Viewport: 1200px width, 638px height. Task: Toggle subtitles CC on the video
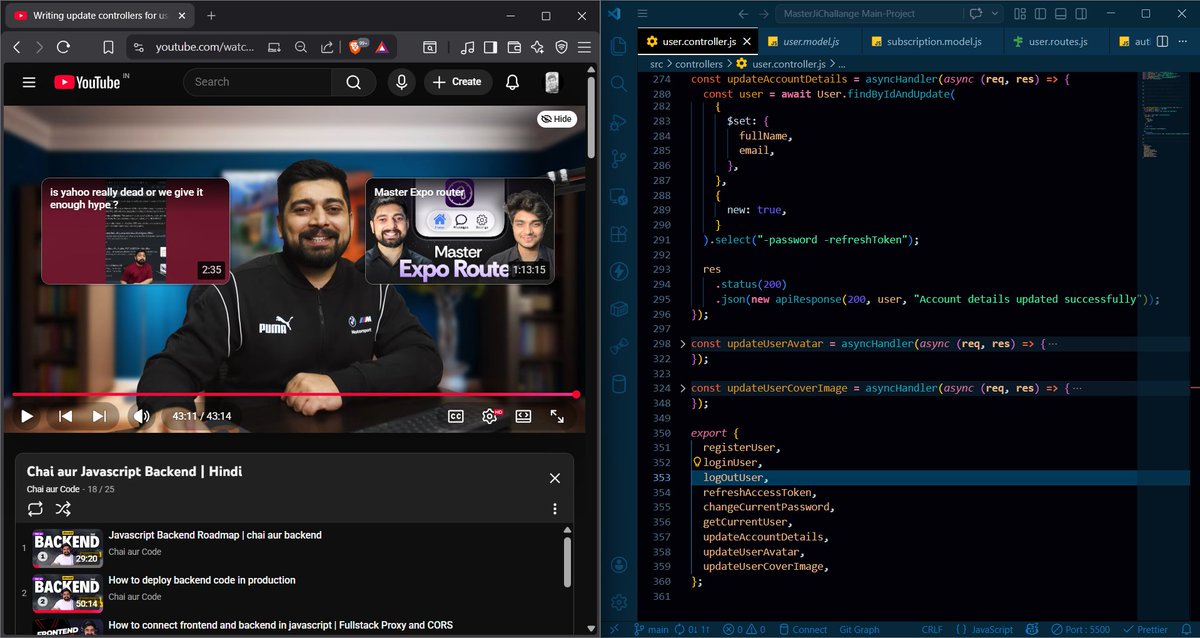455,416
